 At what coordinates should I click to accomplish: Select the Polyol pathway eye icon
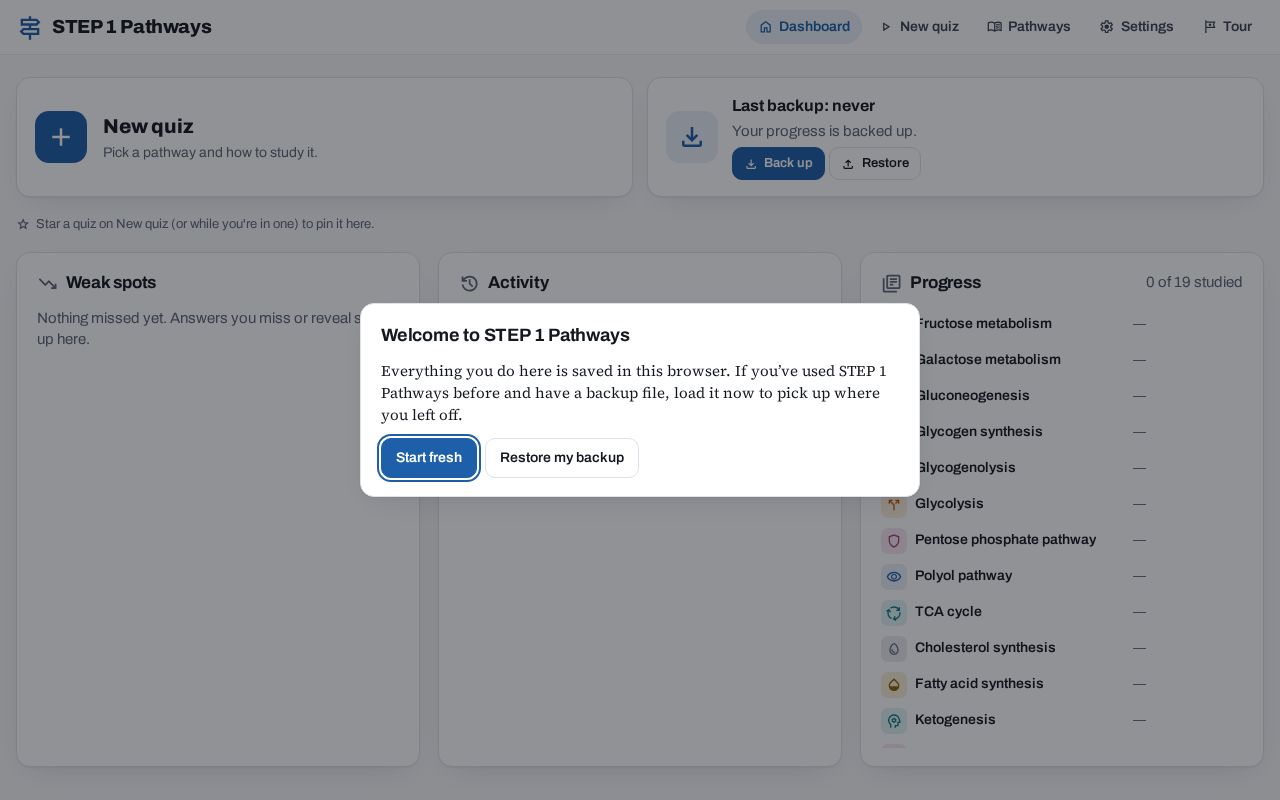click(894, 576)
